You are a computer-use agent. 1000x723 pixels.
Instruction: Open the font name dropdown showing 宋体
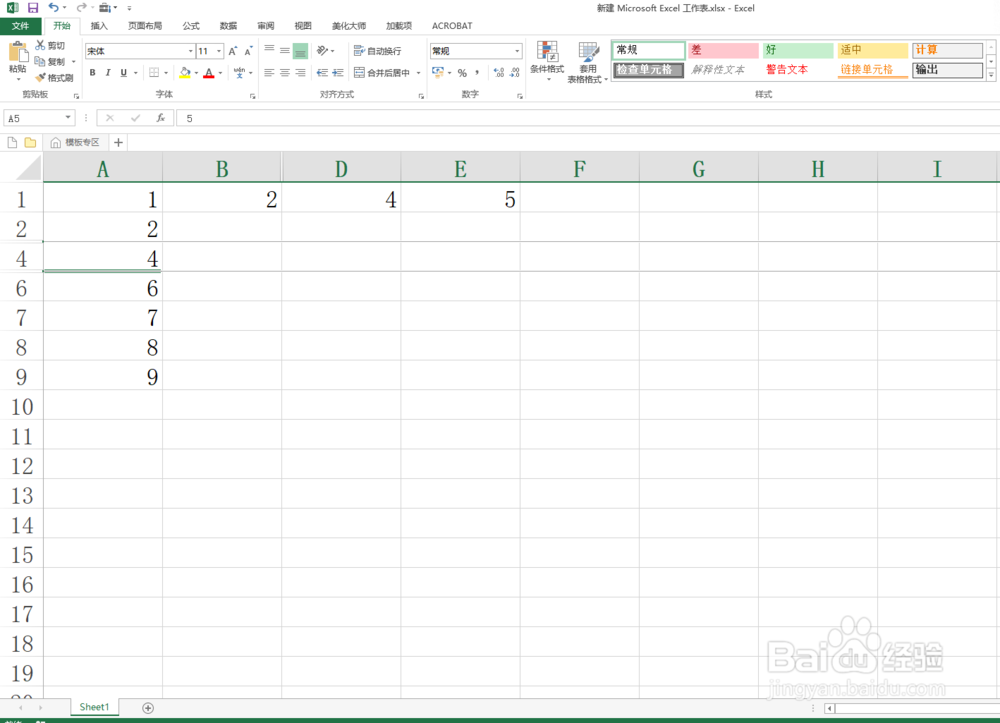coord(190,51)
